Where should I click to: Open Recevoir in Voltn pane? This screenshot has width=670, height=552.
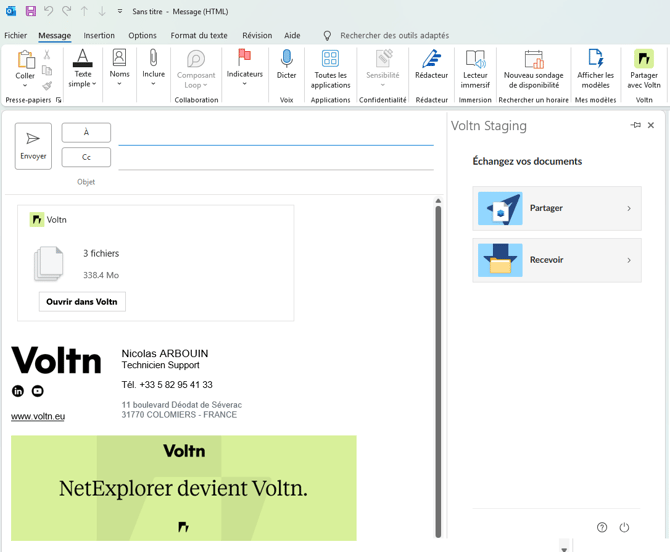(x=557, y=260)
